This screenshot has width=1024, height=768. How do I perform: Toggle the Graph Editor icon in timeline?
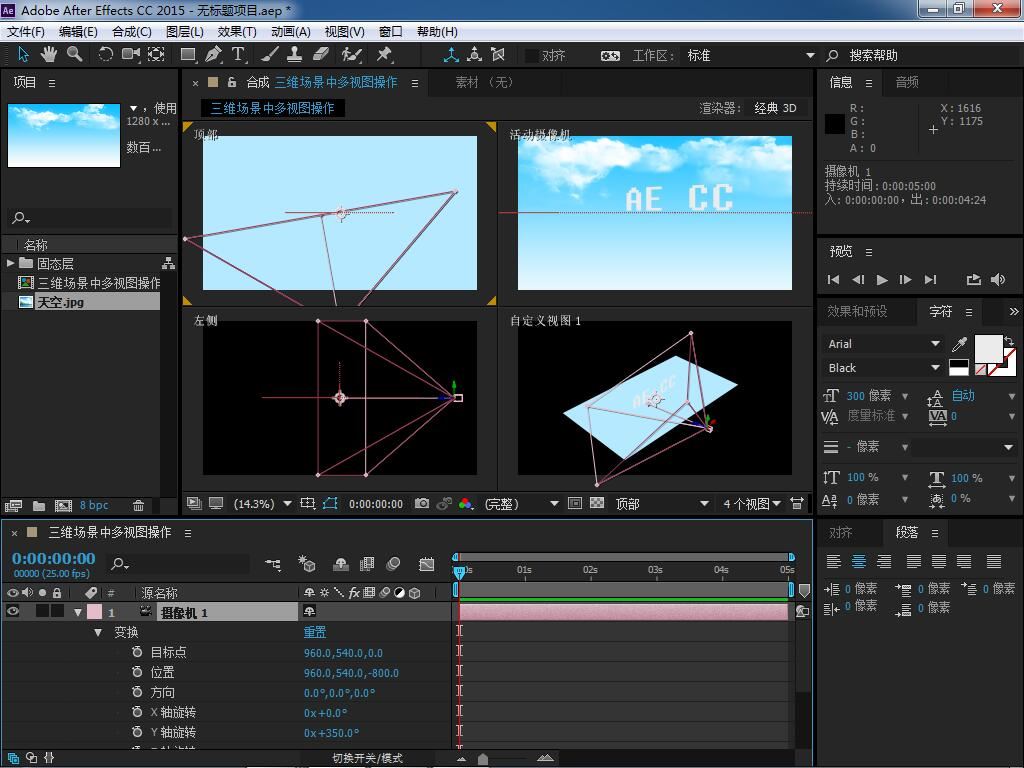pos(426,564)
